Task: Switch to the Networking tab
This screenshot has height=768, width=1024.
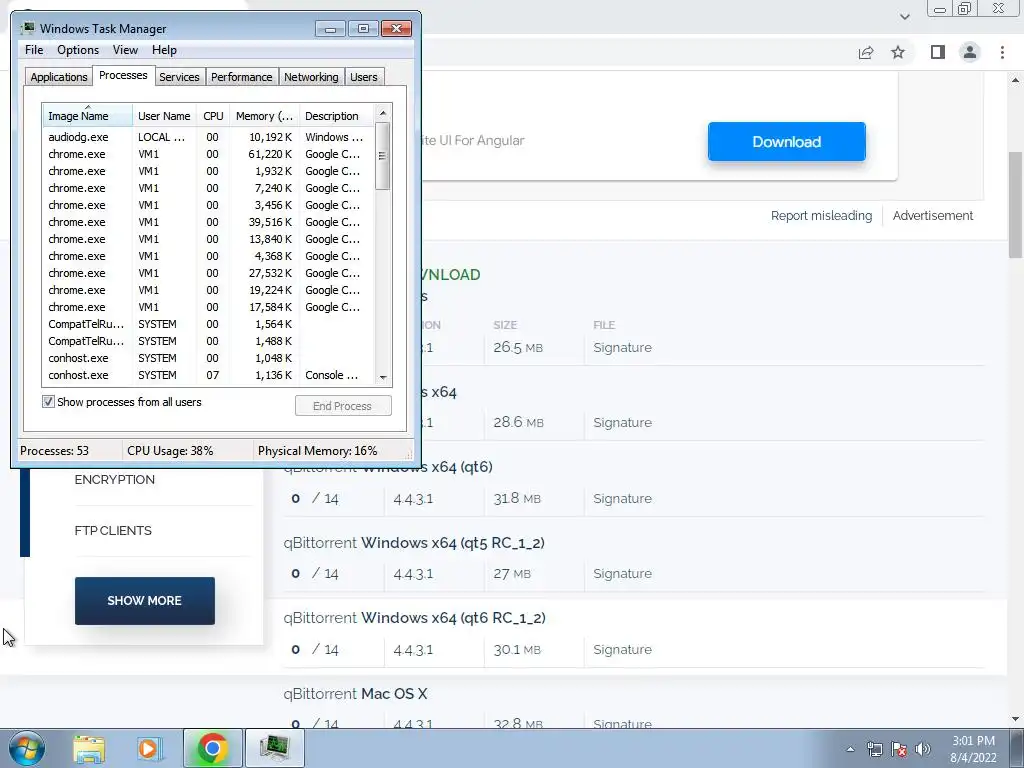Action: click(311, 77)
